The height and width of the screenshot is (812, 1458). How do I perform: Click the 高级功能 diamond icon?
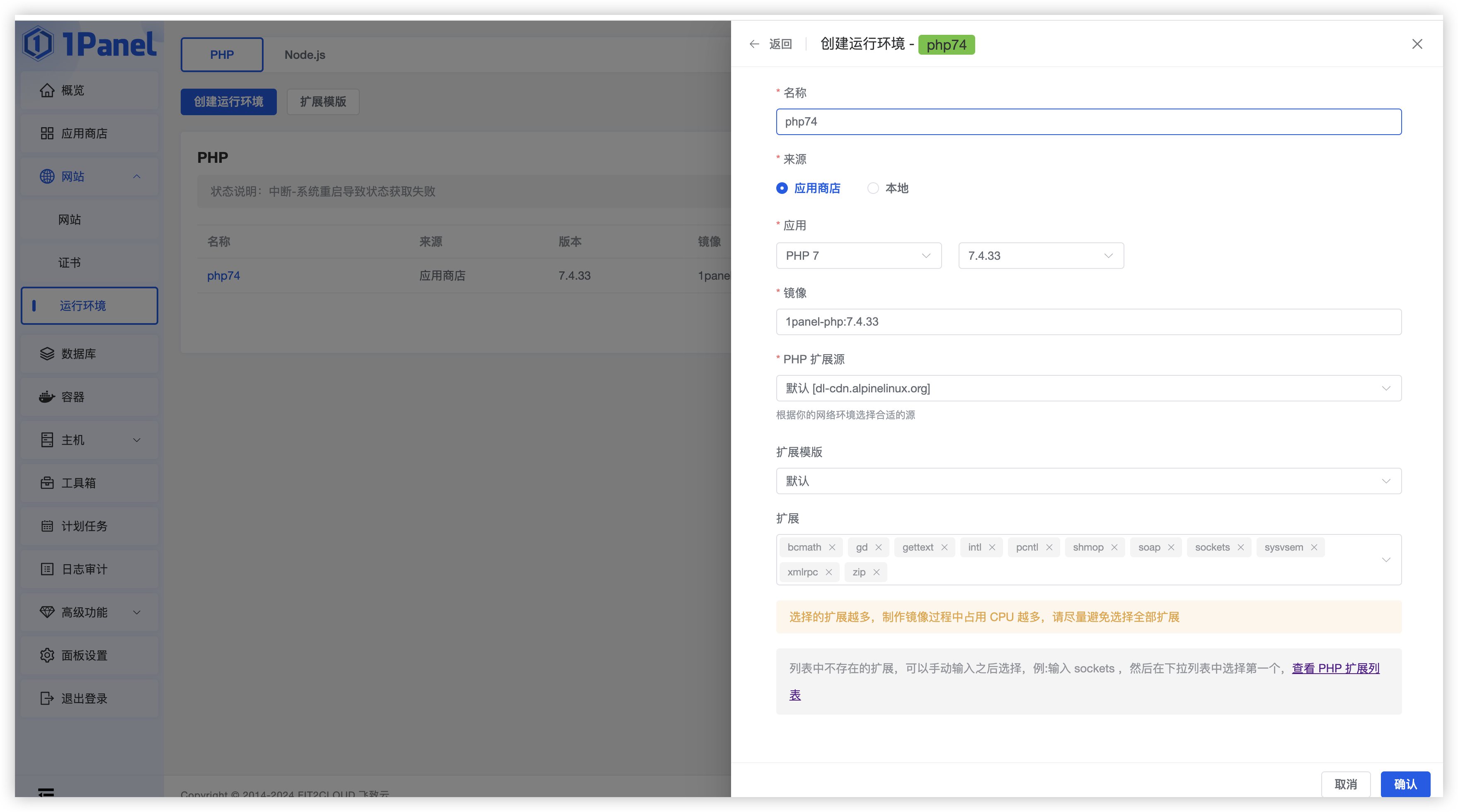point(47,611)
